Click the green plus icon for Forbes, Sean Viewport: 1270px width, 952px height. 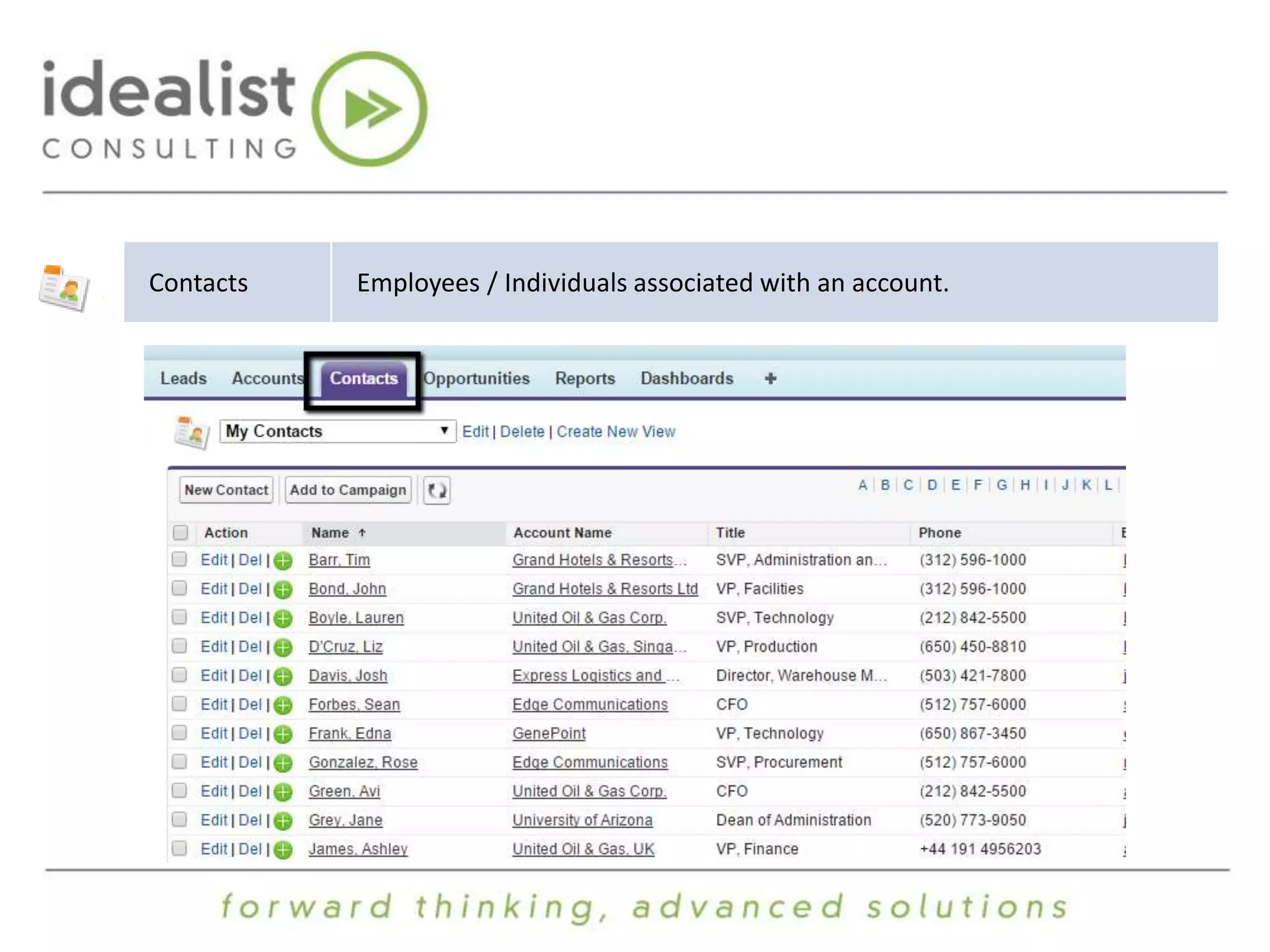click(283, 705)
